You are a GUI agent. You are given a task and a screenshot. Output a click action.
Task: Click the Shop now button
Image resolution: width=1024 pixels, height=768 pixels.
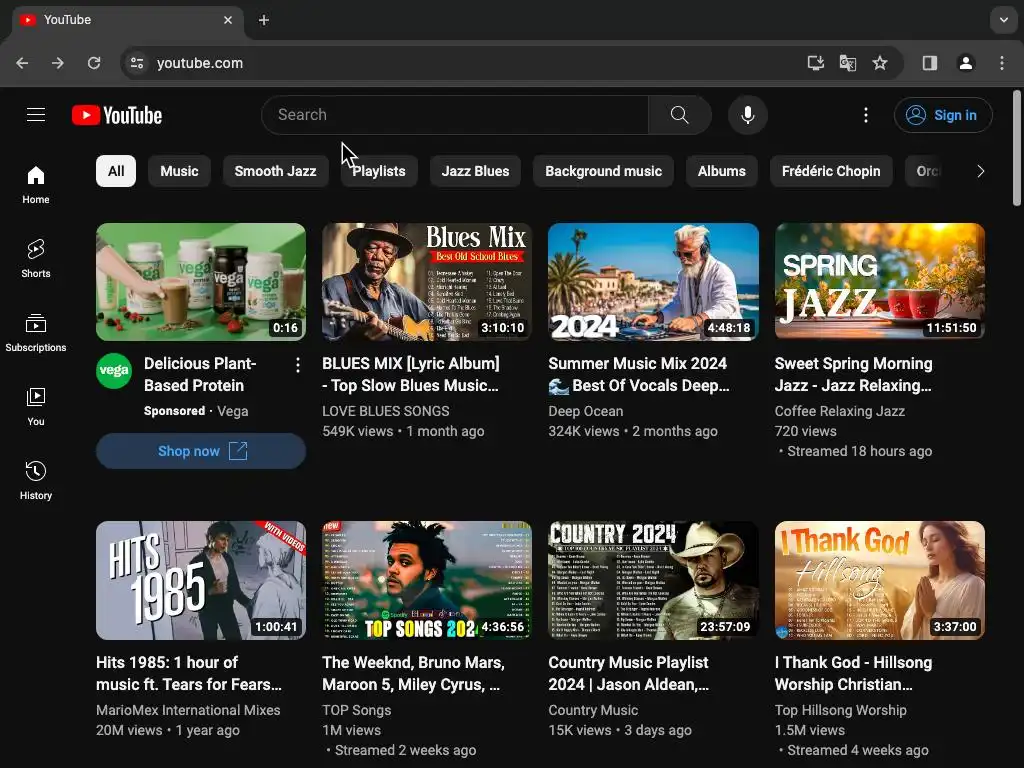(x=201, y=451)
